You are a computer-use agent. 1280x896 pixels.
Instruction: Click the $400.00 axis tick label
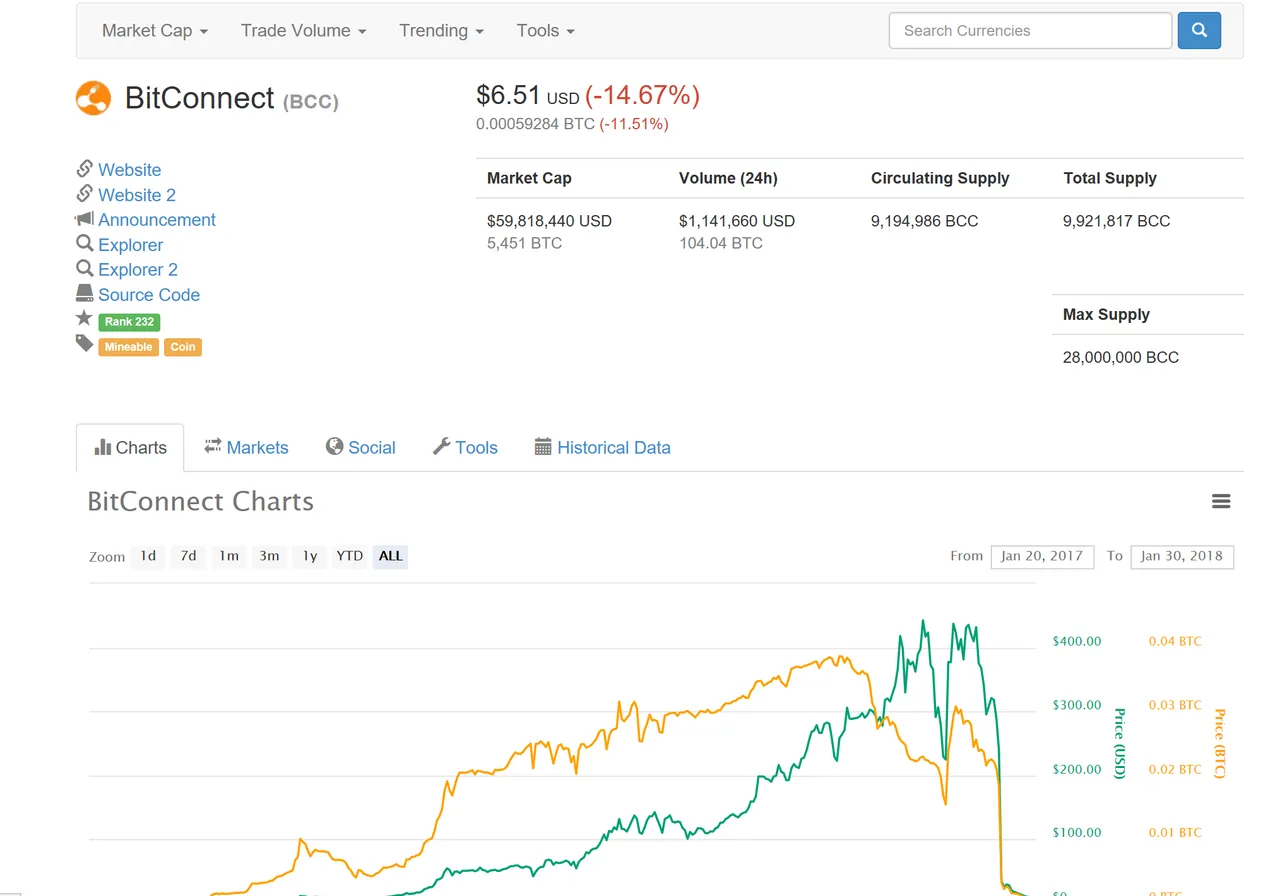click(1077, 641)
